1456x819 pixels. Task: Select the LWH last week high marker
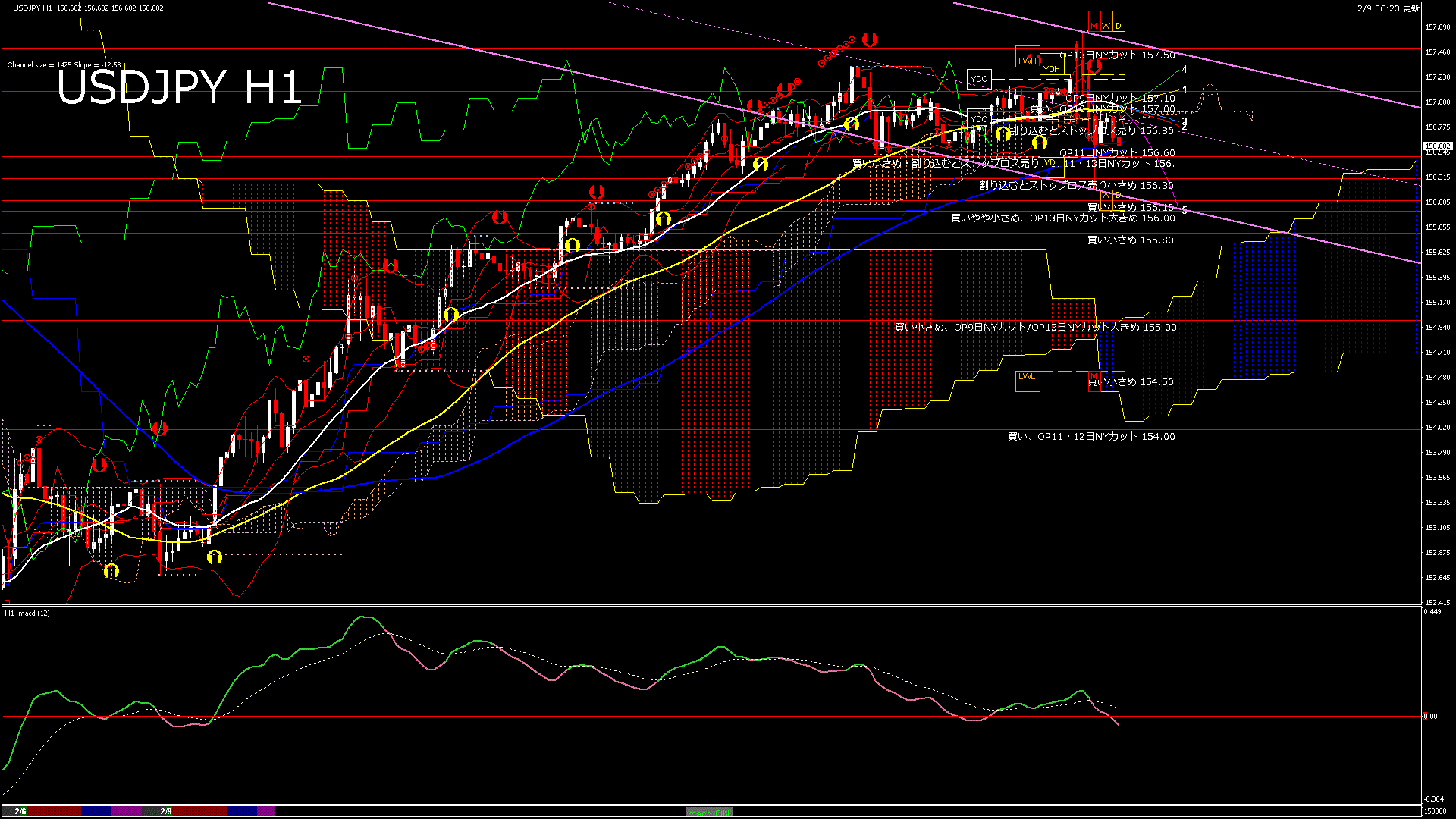coord(1028,61)
